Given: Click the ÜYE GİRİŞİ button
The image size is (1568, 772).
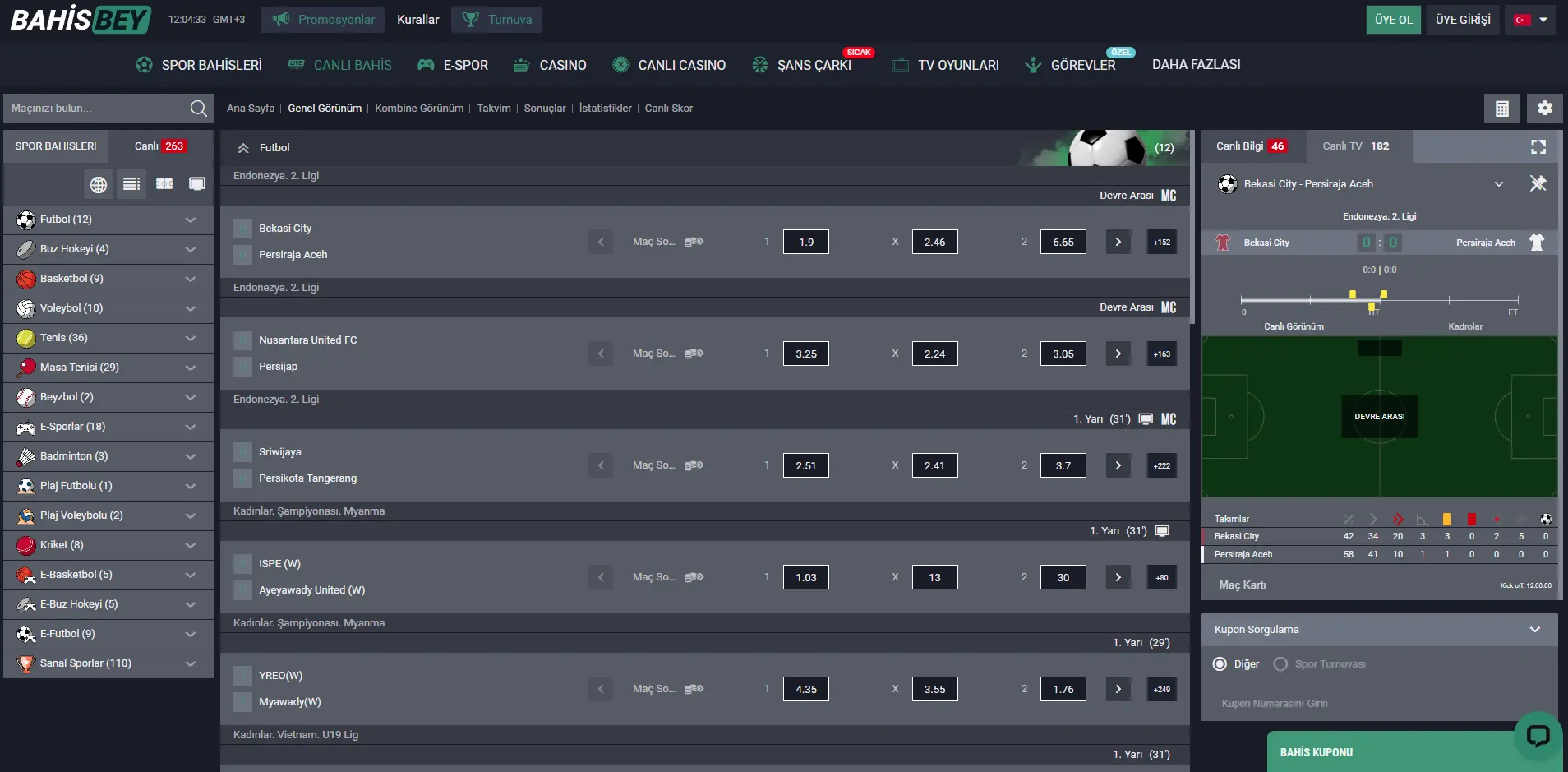Looking at the screenshot, I should [x=1463, y=20].
